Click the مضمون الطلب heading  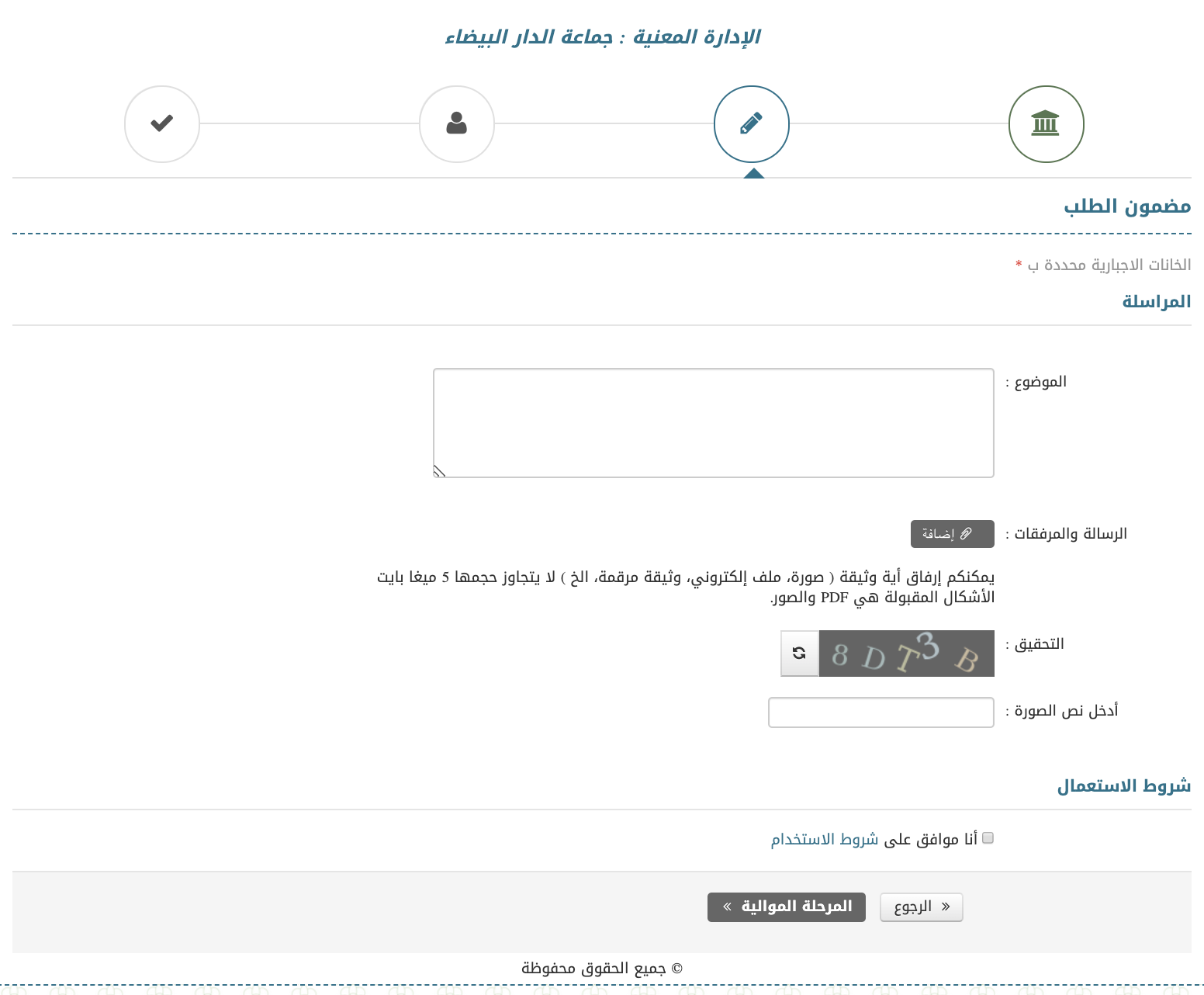pyautogui.click(x=1127, y=206)
